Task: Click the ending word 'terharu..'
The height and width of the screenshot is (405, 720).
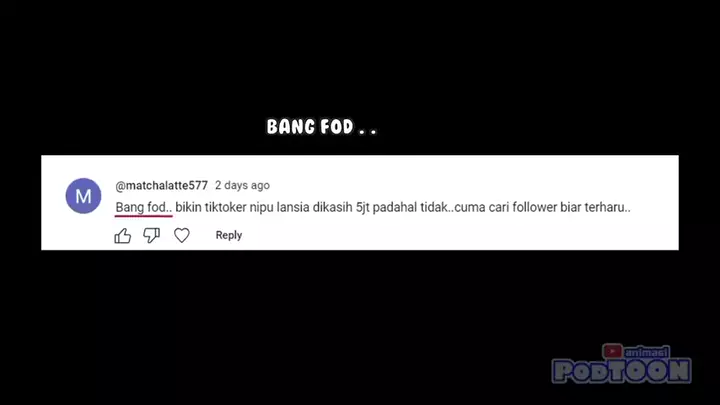Action: click(x=607, y=208)
